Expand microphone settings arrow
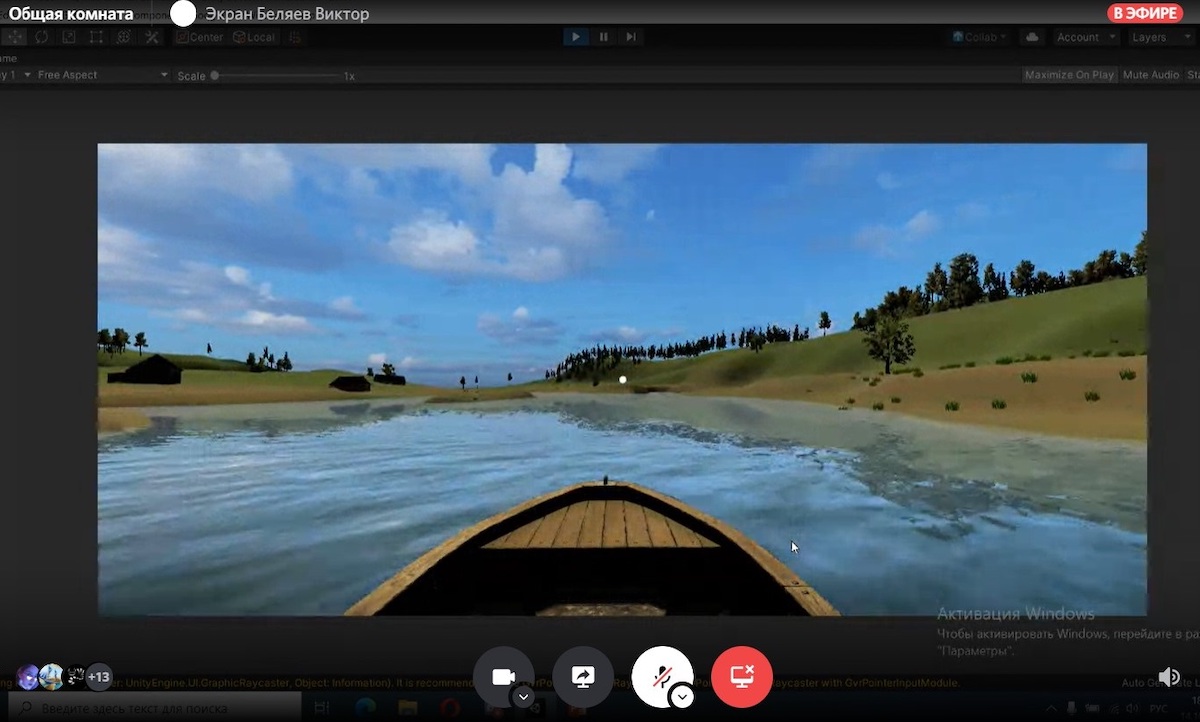This screenshot has width=1200, height=722. [682, 697]
